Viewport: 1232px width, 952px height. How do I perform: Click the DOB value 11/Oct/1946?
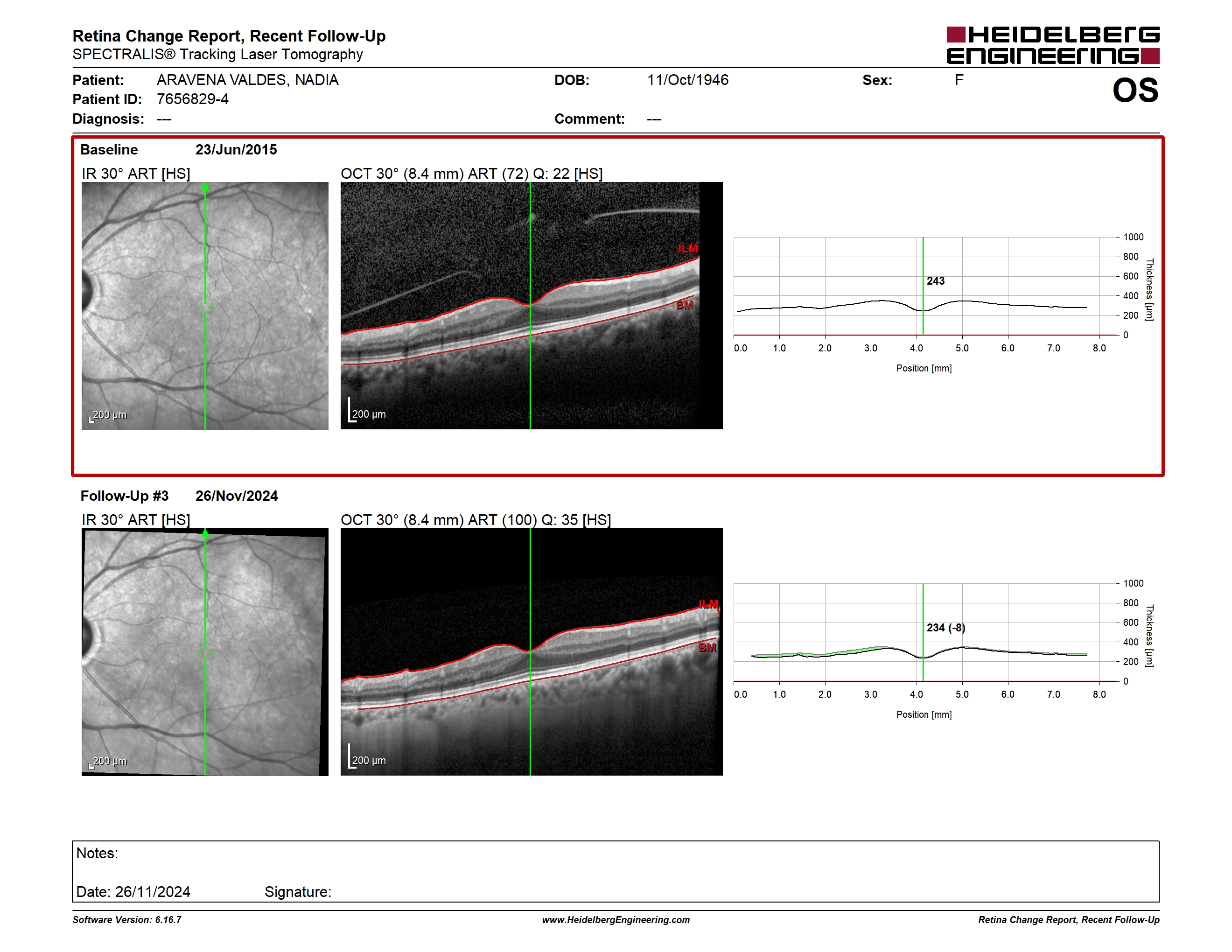pos(688,80)
